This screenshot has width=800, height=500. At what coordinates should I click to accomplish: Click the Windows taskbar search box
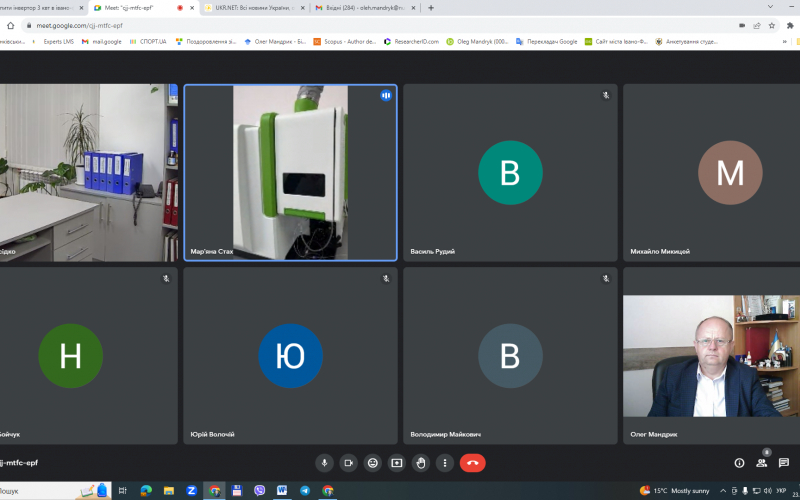coord(55,491)
